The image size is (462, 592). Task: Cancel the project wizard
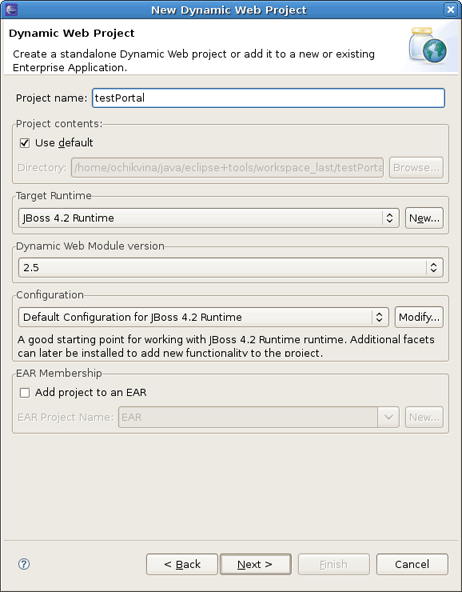point(412,564)
